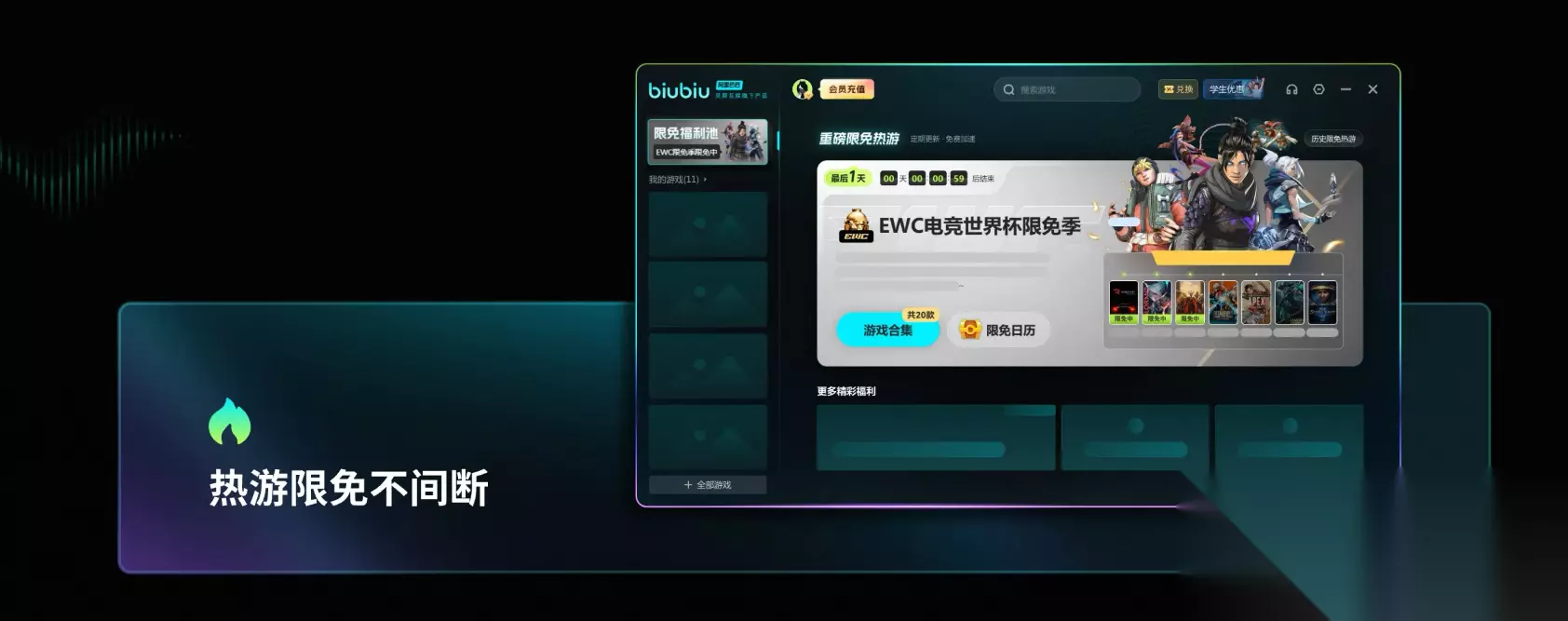1568x621 pixels.
Task: Select the StarCraft game thumbnail
Action: pos(1322,303)
